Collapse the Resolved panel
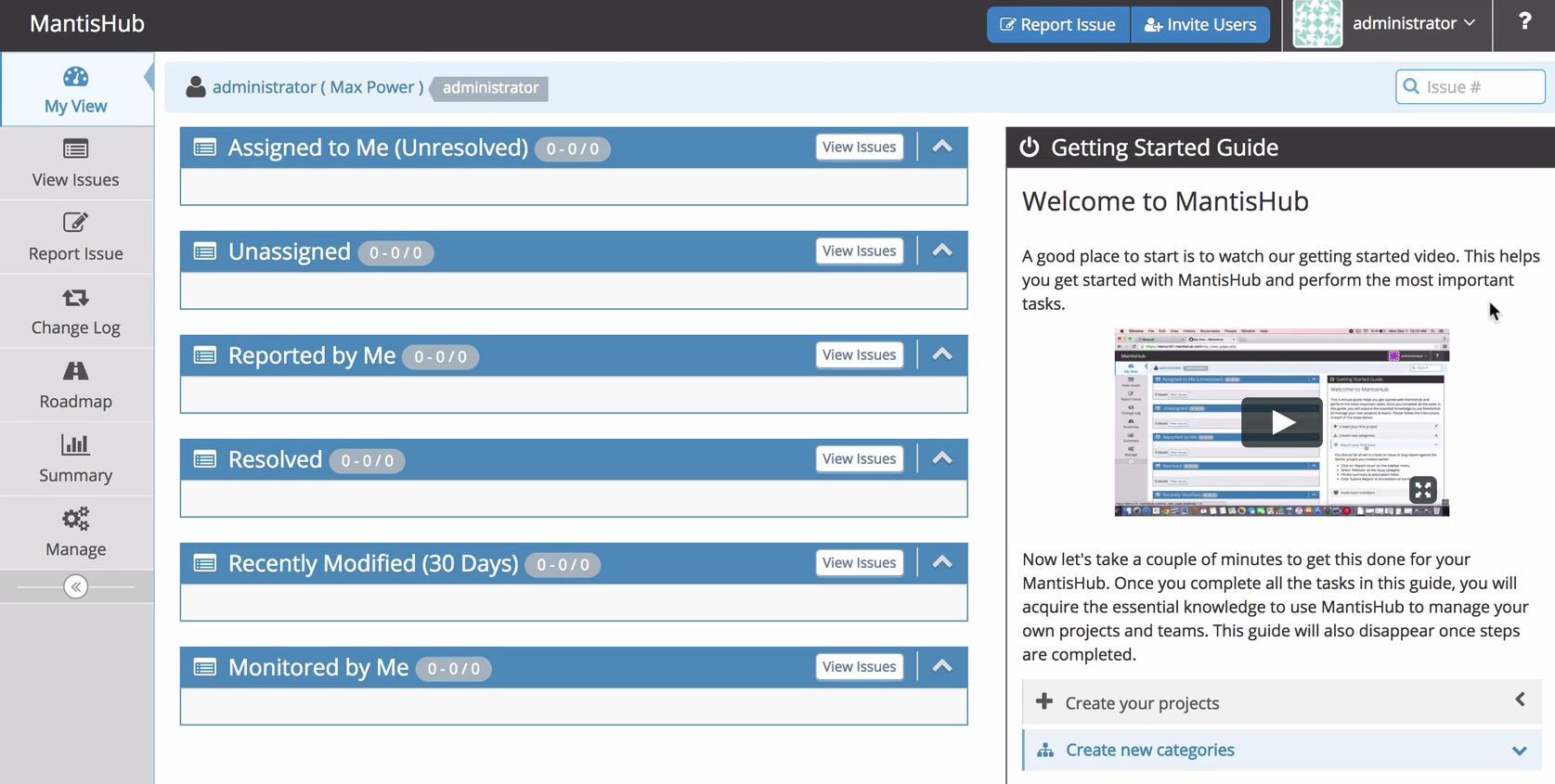Screen dimensions: 1555x784 (942, 458)
